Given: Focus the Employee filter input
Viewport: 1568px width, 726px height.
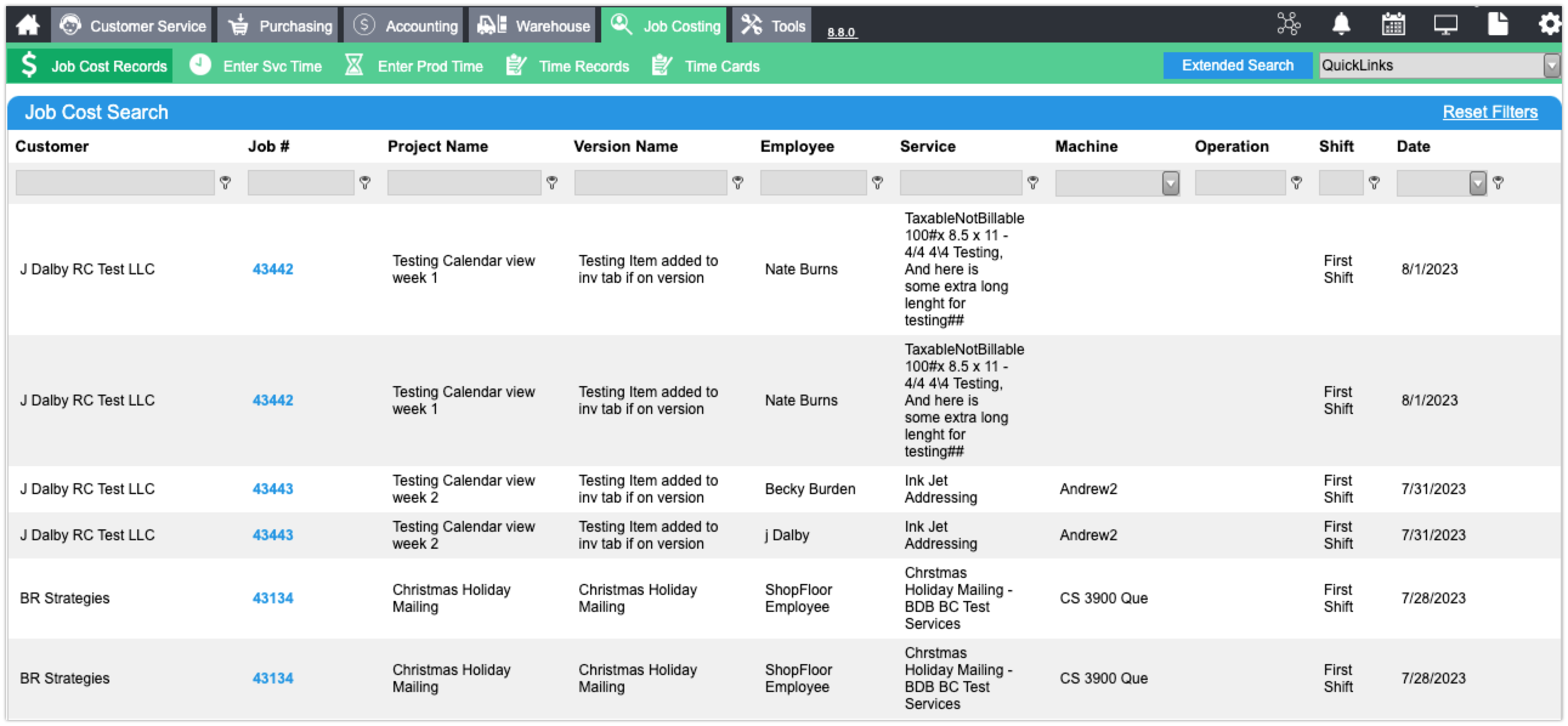Looking at the screenshot, I should 813,183.
